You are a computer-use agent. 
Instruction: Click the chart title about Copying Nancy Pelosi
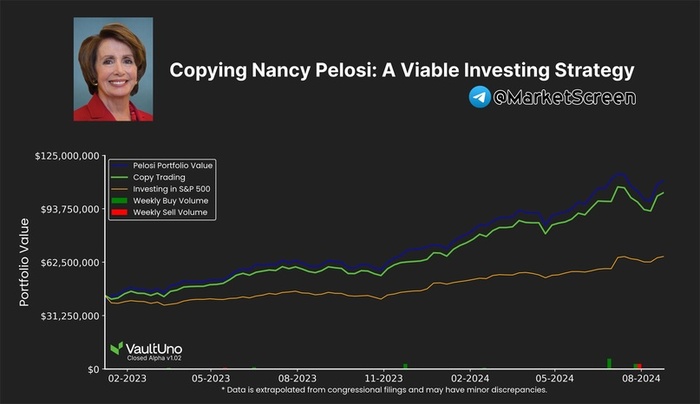(402, 70)
